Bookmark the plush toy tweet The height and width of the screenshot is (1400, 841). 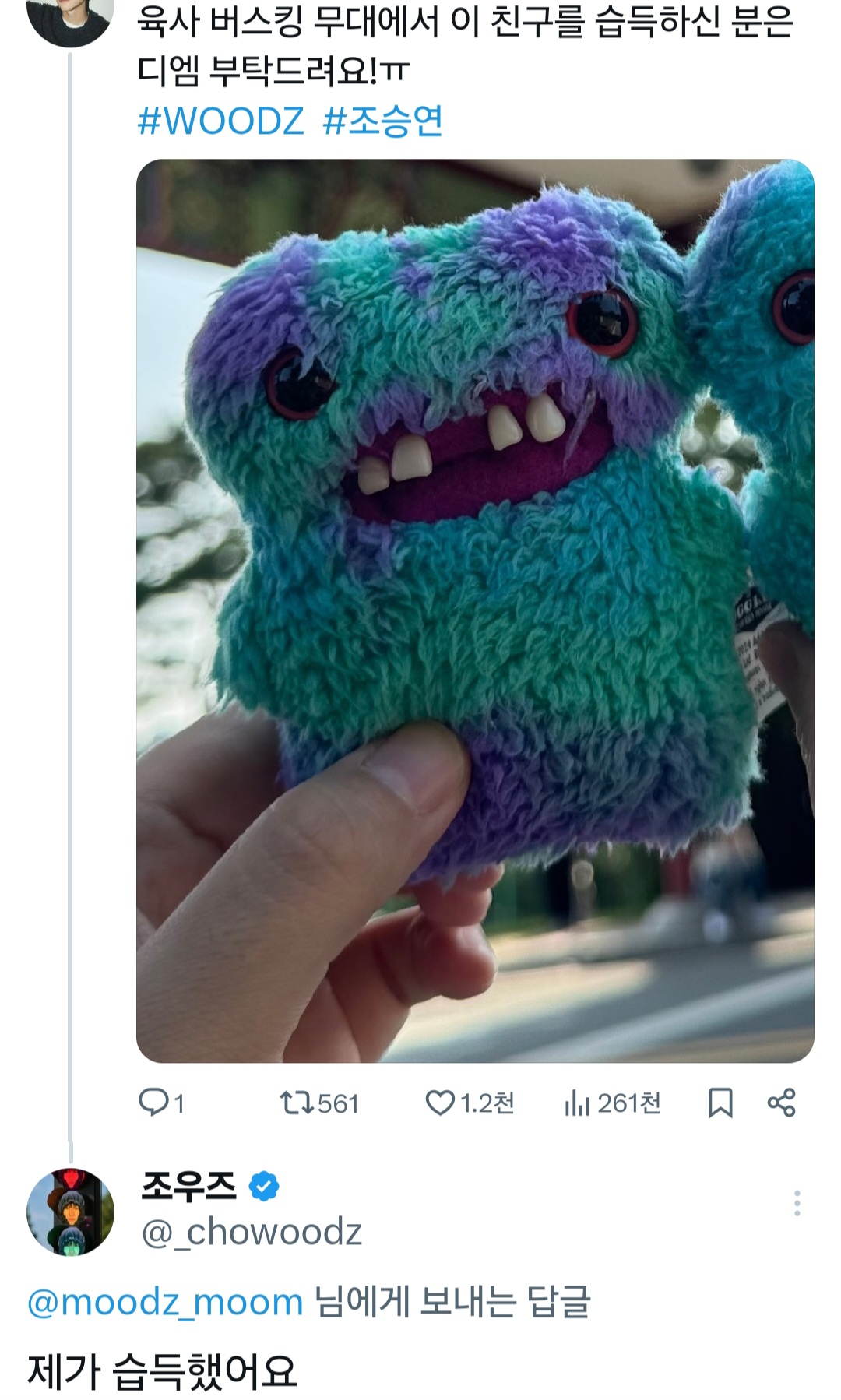(720, 1103)
